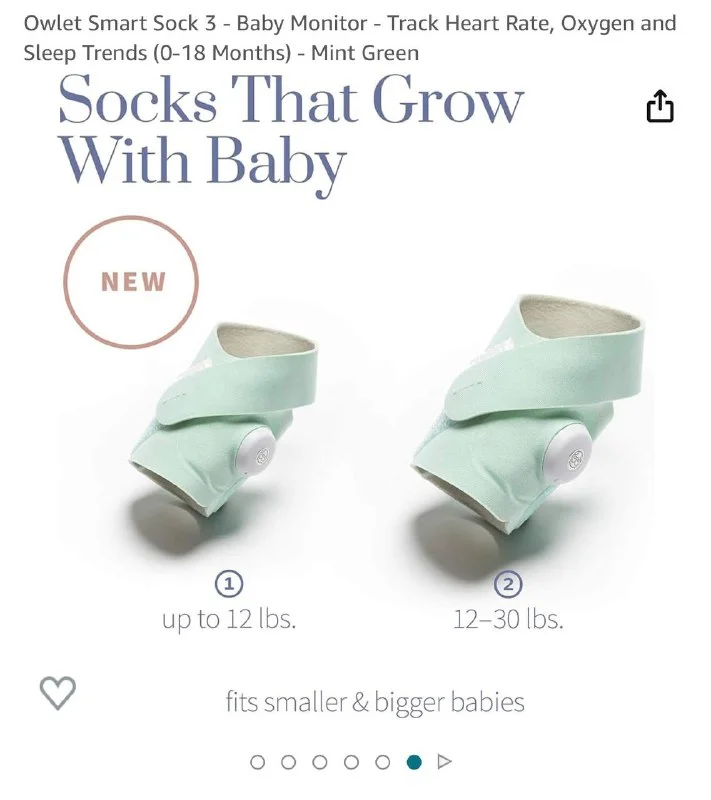Screen dimensions: 711x800
Task: Jump to the fifth carousel image dot
Action: (383, 762)
